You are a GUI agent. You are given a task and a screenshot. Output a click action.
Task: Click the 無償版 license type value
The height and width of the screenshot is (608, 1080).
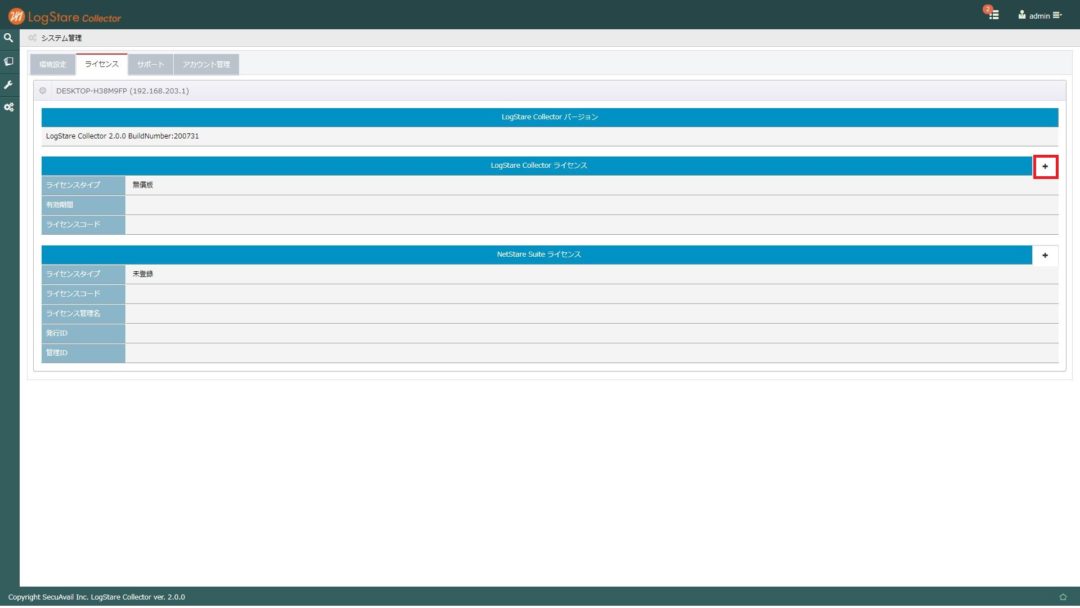coord(143,185)
